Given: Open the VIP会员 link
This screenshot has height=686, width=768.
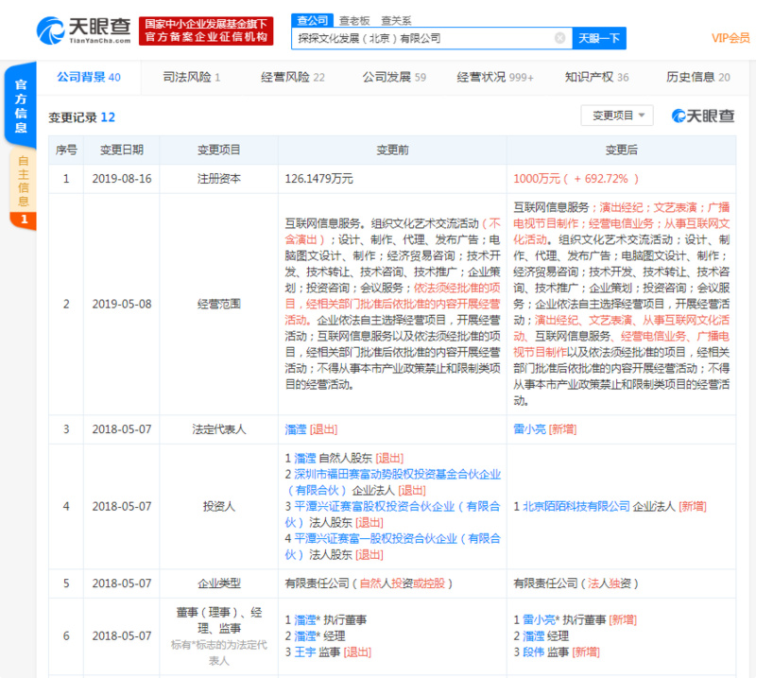Looking at the screenshot, I should (730, 38).
